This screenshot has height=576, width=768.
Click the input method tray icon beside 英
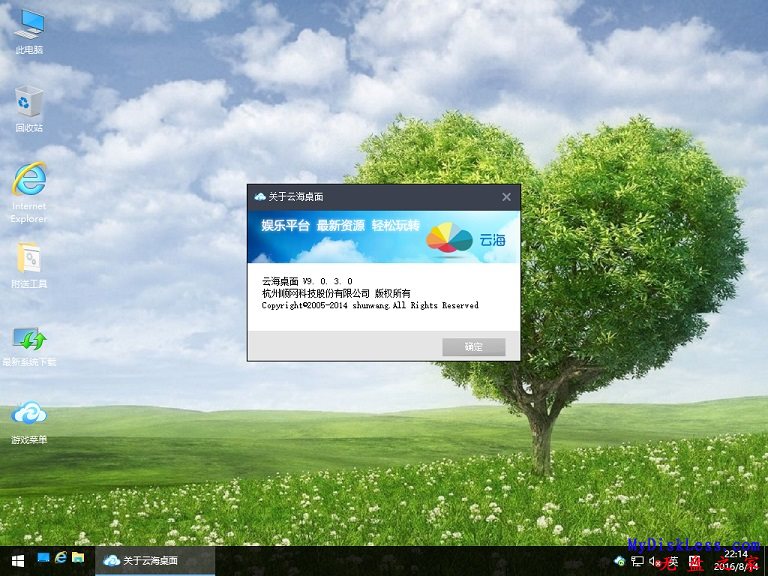pyautogui.click(x=695, y=561)
